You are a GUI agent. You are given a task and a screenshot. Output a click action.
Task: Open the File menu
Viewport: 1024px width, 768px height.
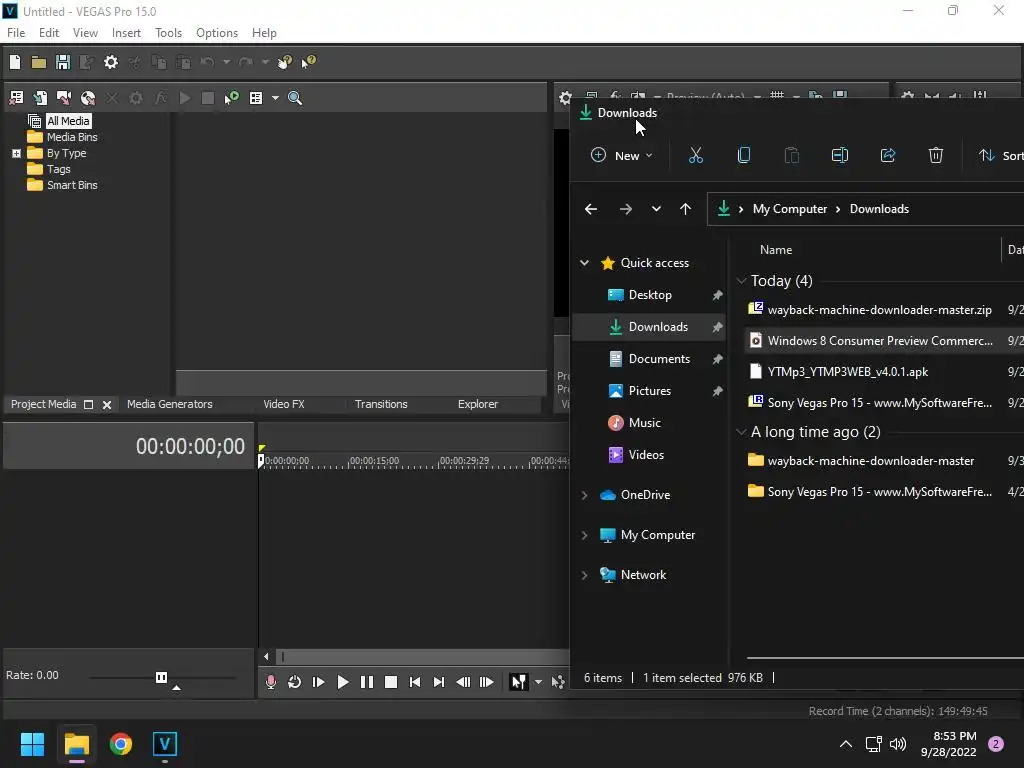click(16, 33)
